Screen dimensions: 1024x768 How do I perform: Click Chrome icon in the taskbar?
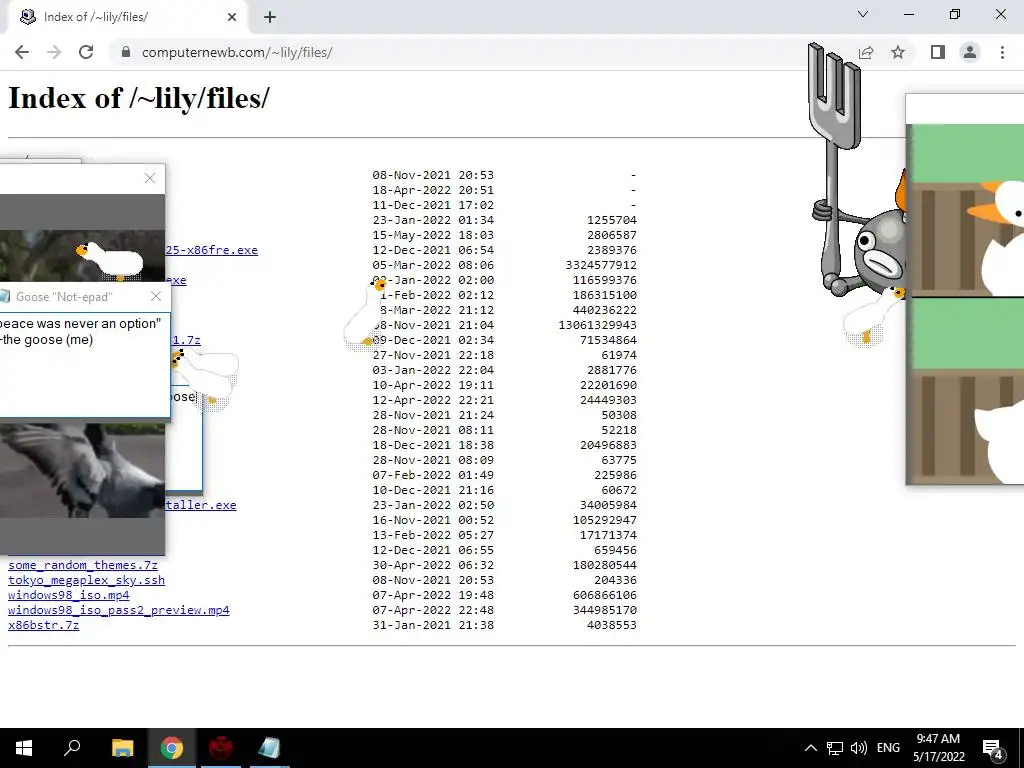(172, 748)
